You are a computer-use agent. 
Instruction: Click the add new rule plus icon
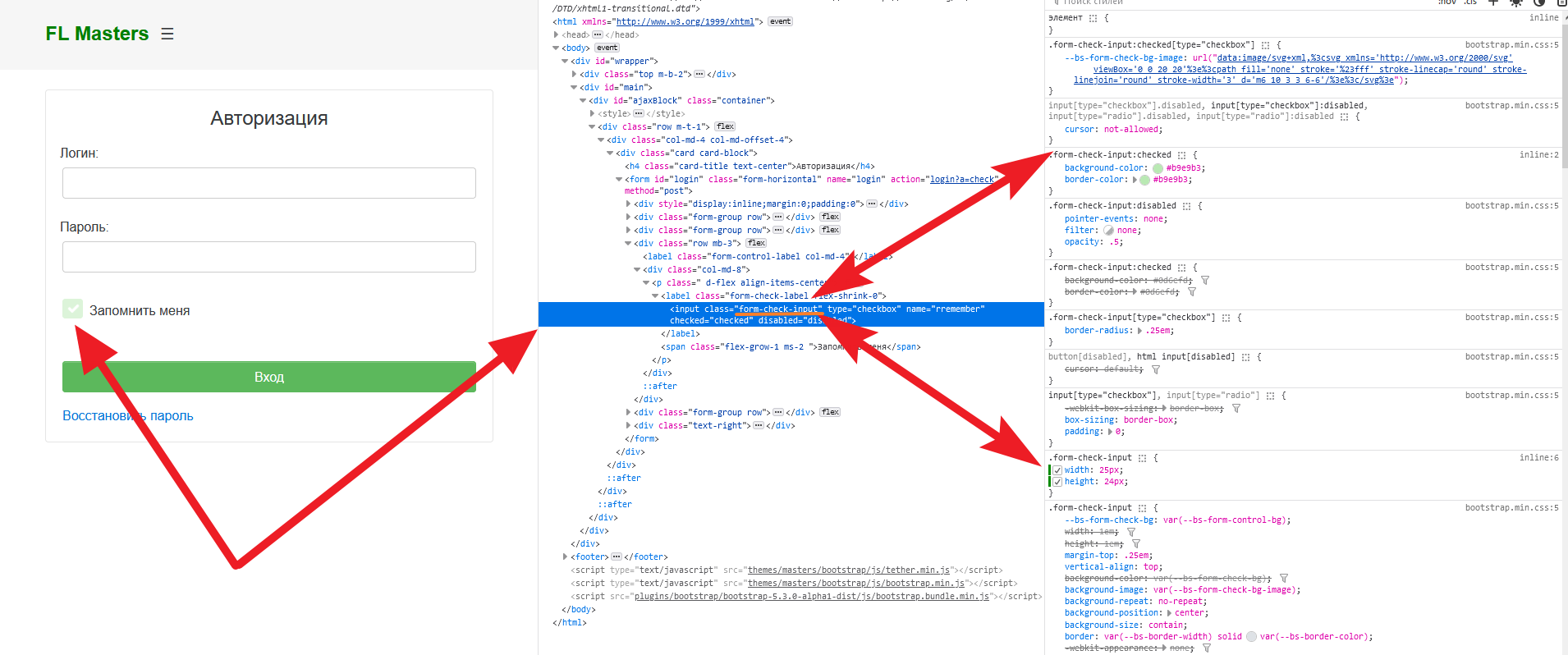pyautogui.click(x=1493, y=2)
